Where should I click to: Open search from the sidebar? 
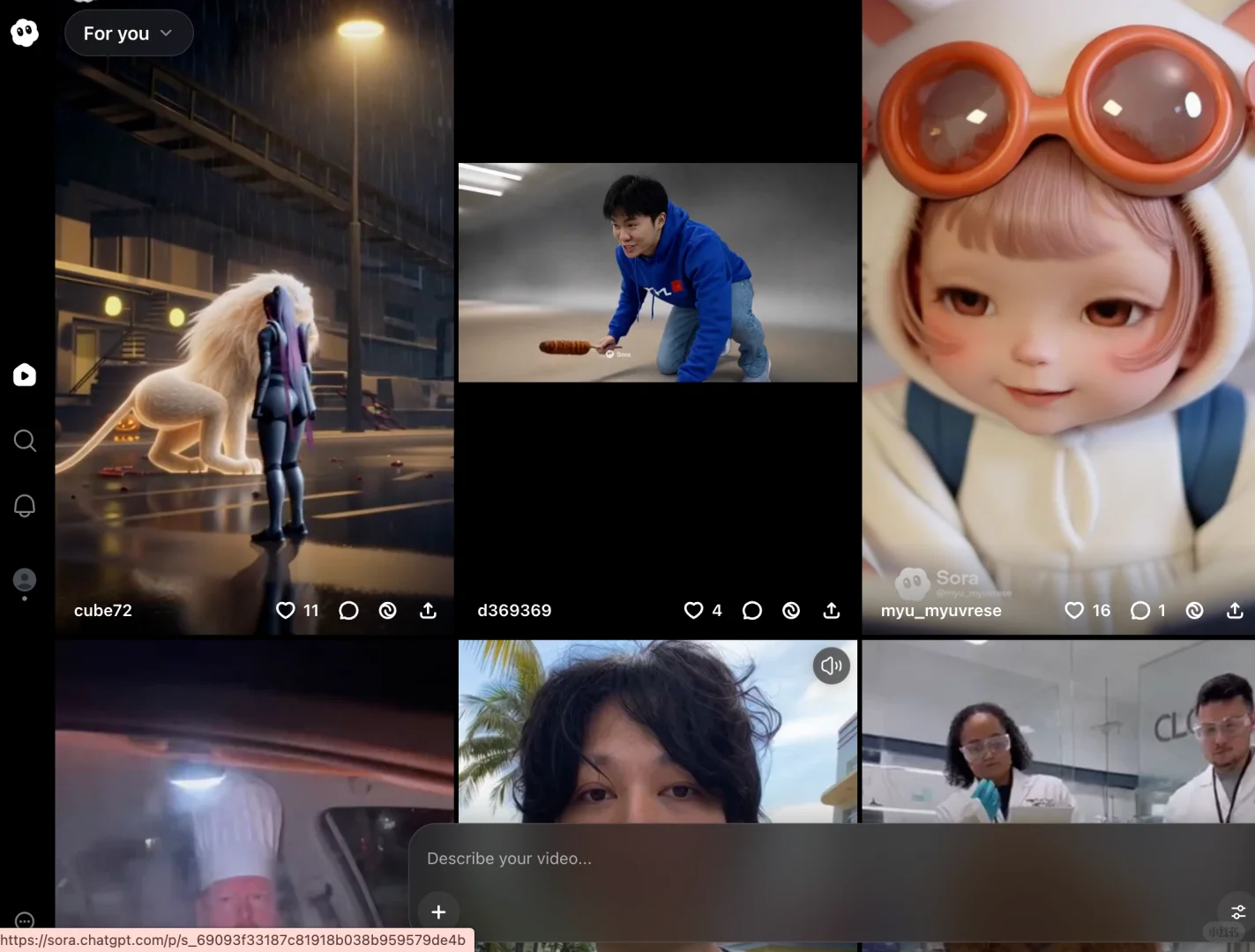(25, 441)
